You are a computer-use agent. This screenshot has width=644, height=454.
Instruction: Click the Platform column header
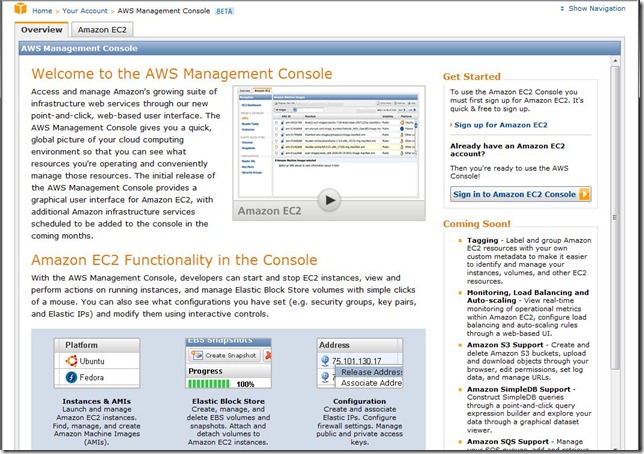97,345
